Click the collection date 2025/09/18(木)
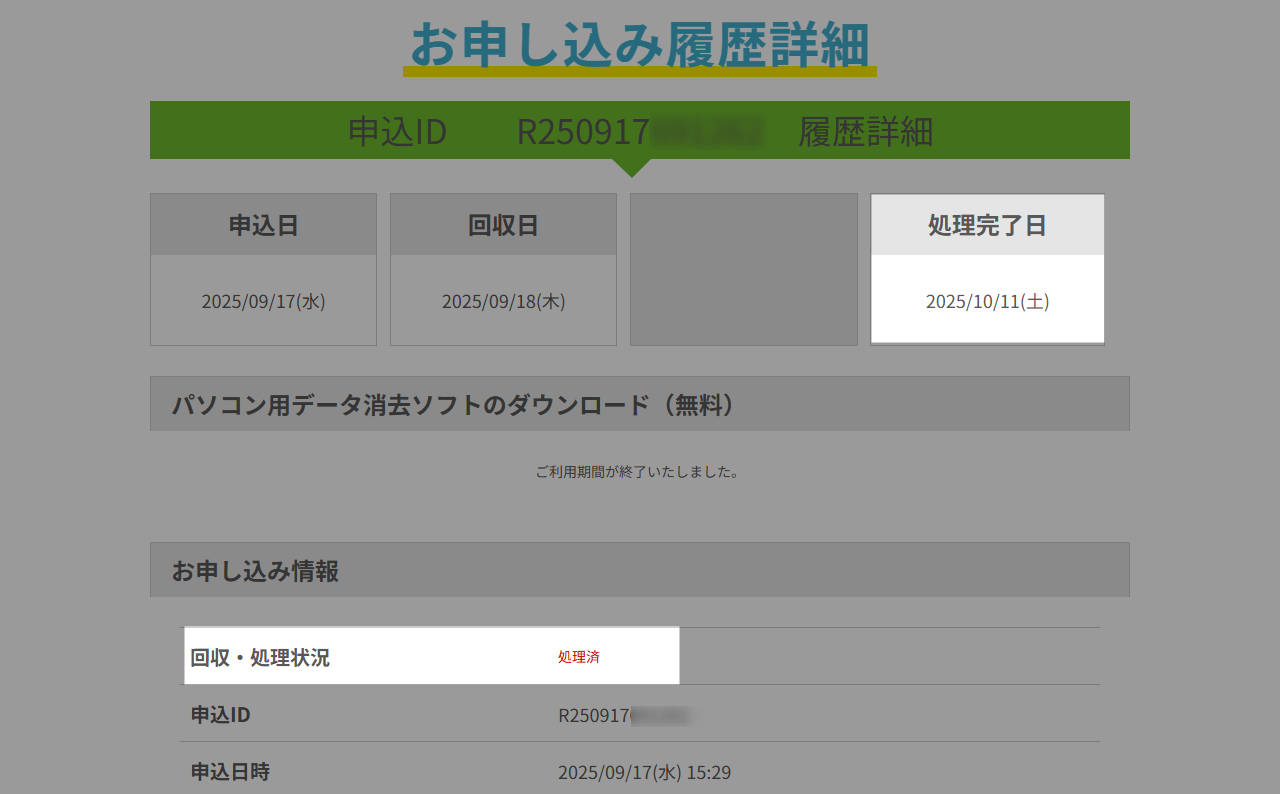The width and height of the screenshot is (1280, 794). (503, 301)
